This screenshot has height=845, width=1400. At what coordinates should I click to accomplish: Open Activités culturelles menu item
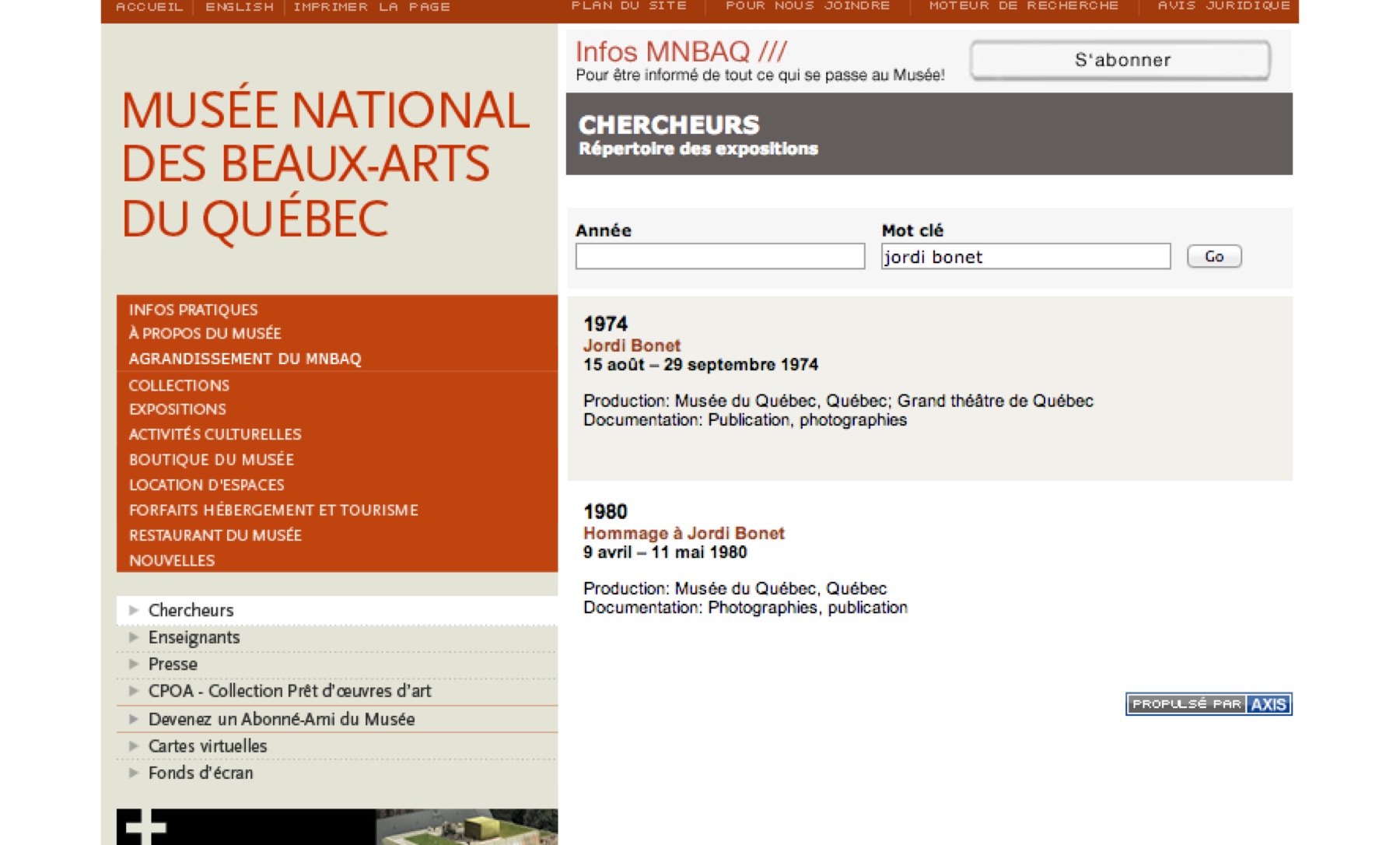(215, 434)
